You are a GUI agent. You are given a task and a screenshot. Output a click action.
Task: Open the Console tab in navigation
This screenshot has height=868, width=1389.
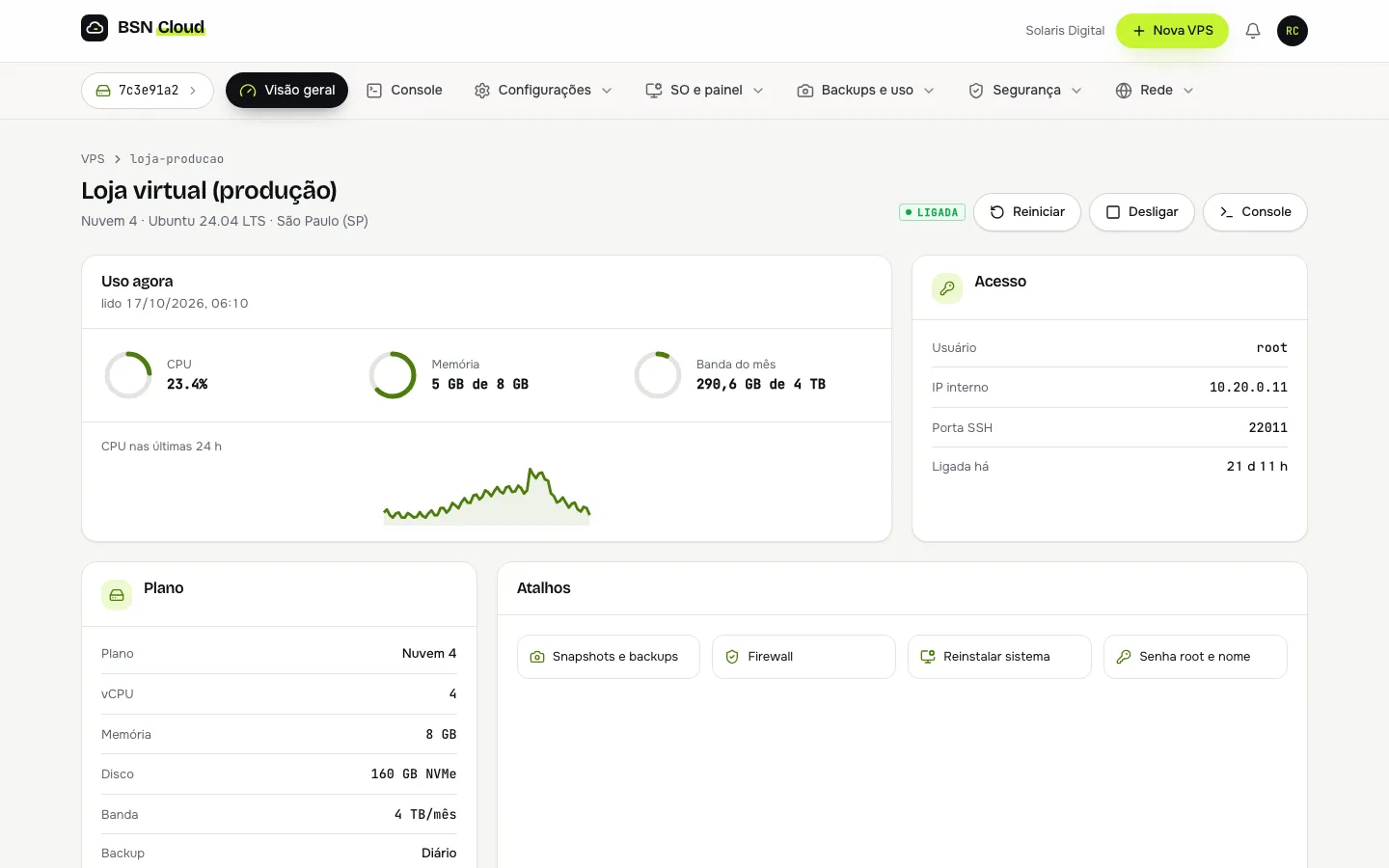(x=405, y=91)
